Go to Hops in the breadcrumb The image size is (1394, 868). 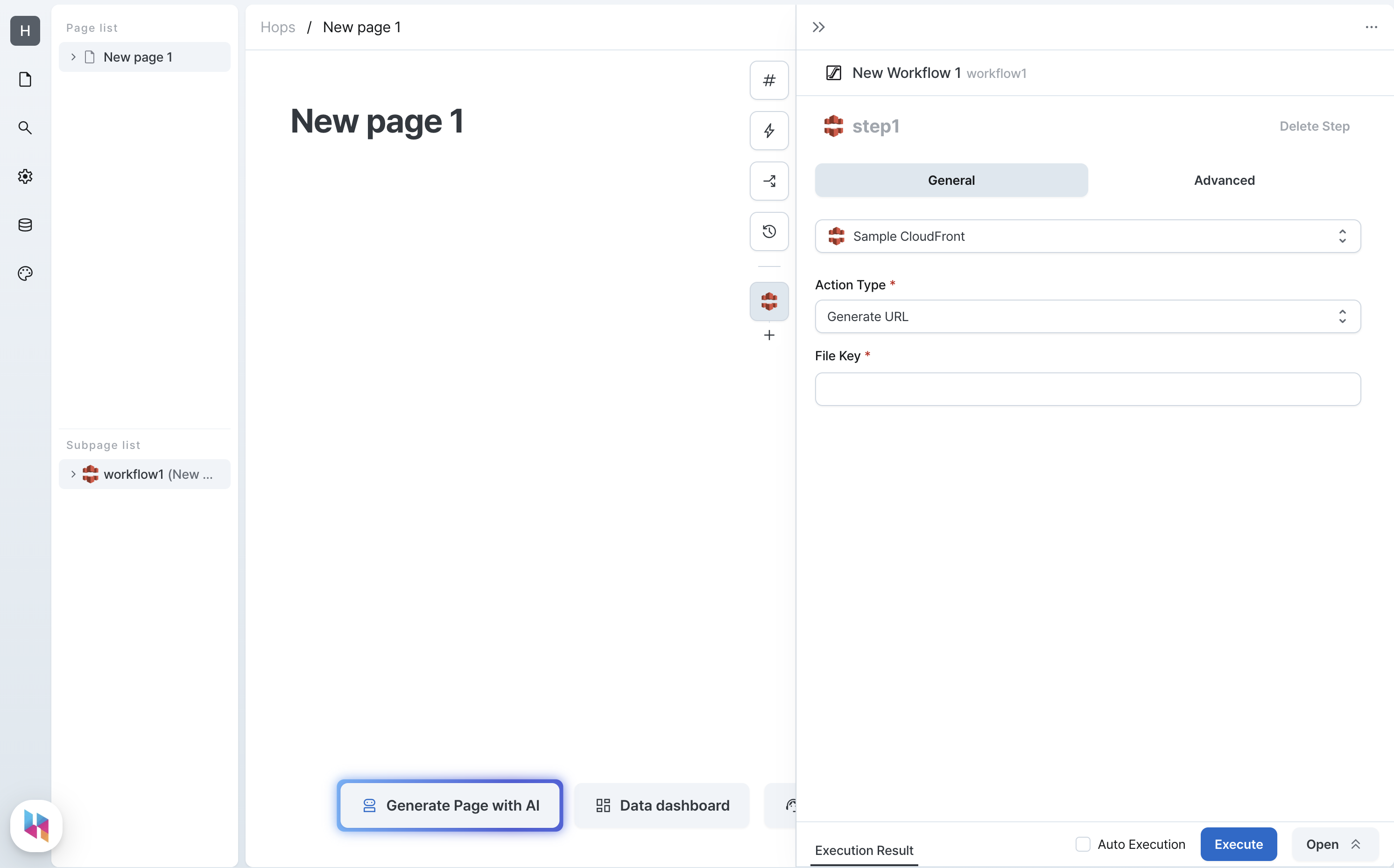[x=277, y=27]
